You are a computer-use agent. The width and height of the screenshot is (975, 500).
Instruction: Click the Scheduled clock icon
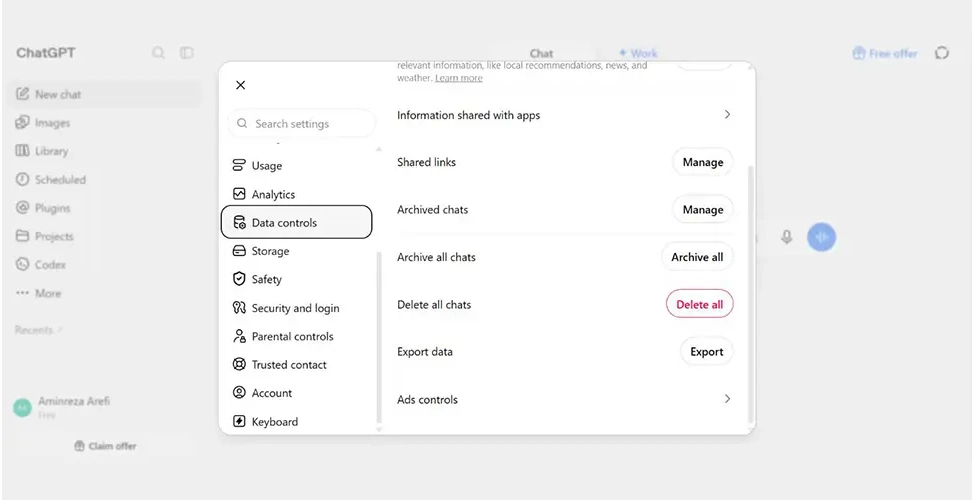click(x=22, y=179)
